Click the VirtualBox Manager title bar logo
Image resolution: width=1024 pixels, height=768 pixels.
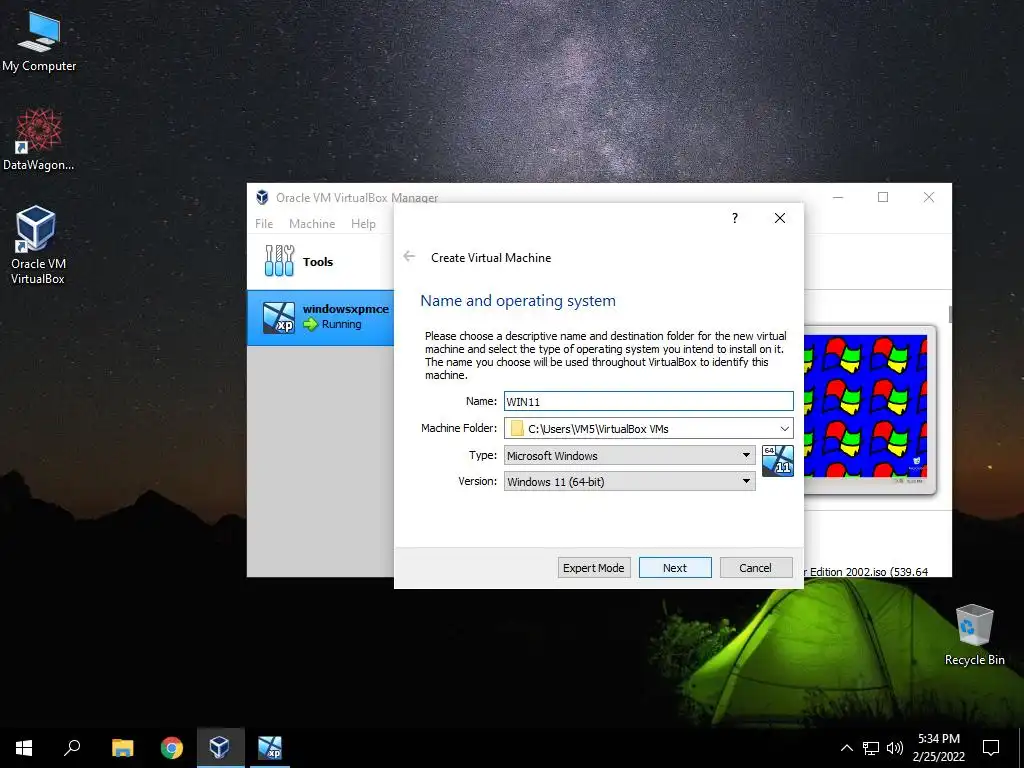(263, 197)
